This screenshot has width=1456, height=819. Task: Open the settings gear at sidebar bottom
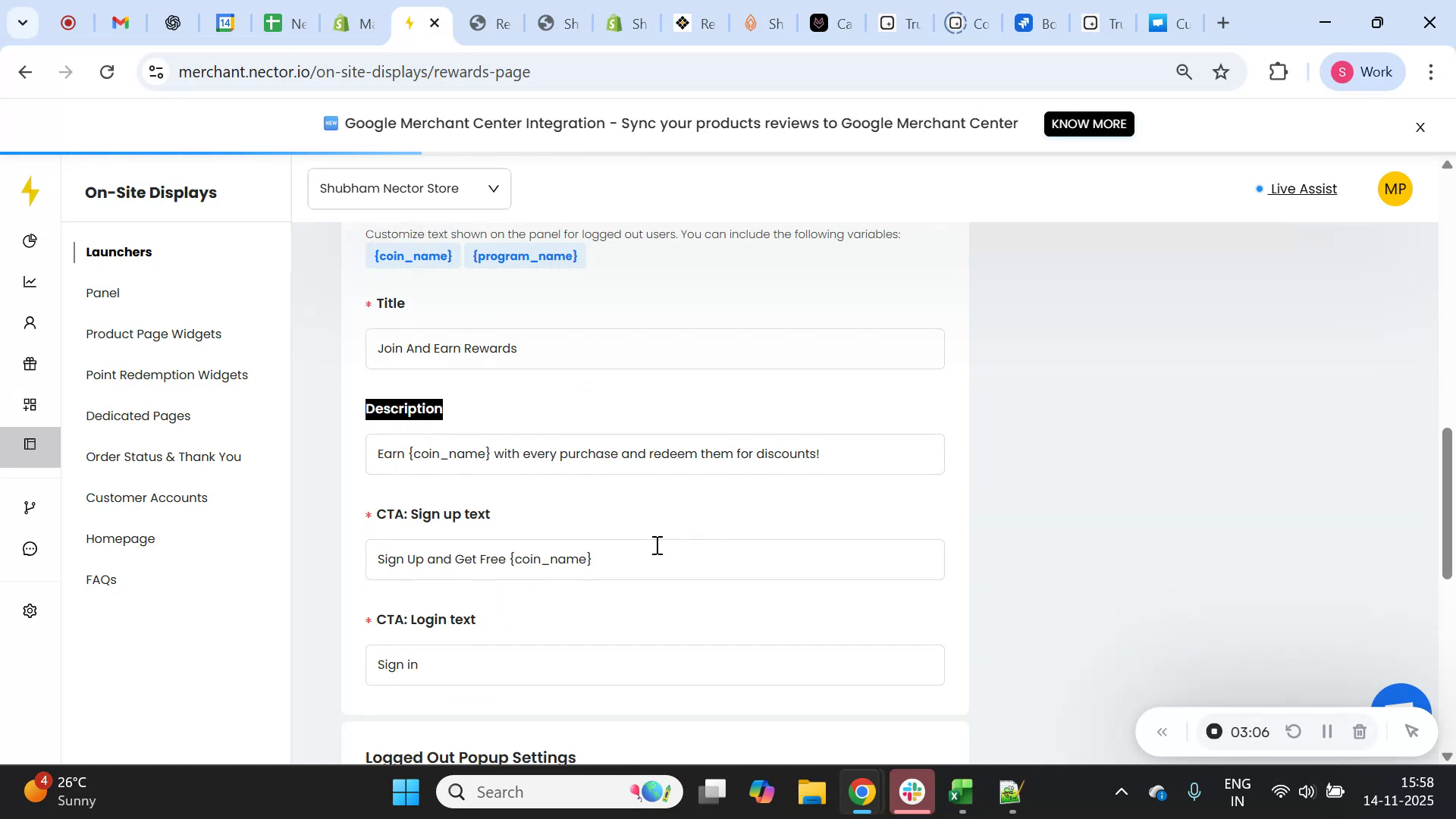[x=30, y=610]
